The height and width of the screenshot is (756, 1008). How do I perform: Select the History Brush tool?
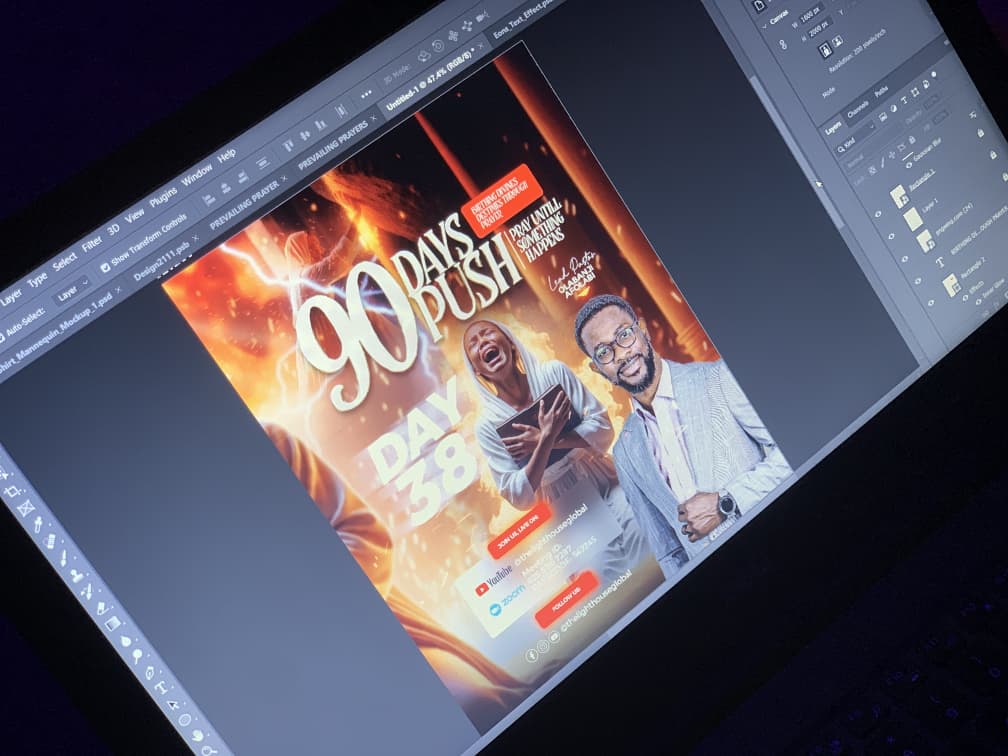[x=87, y=592]
